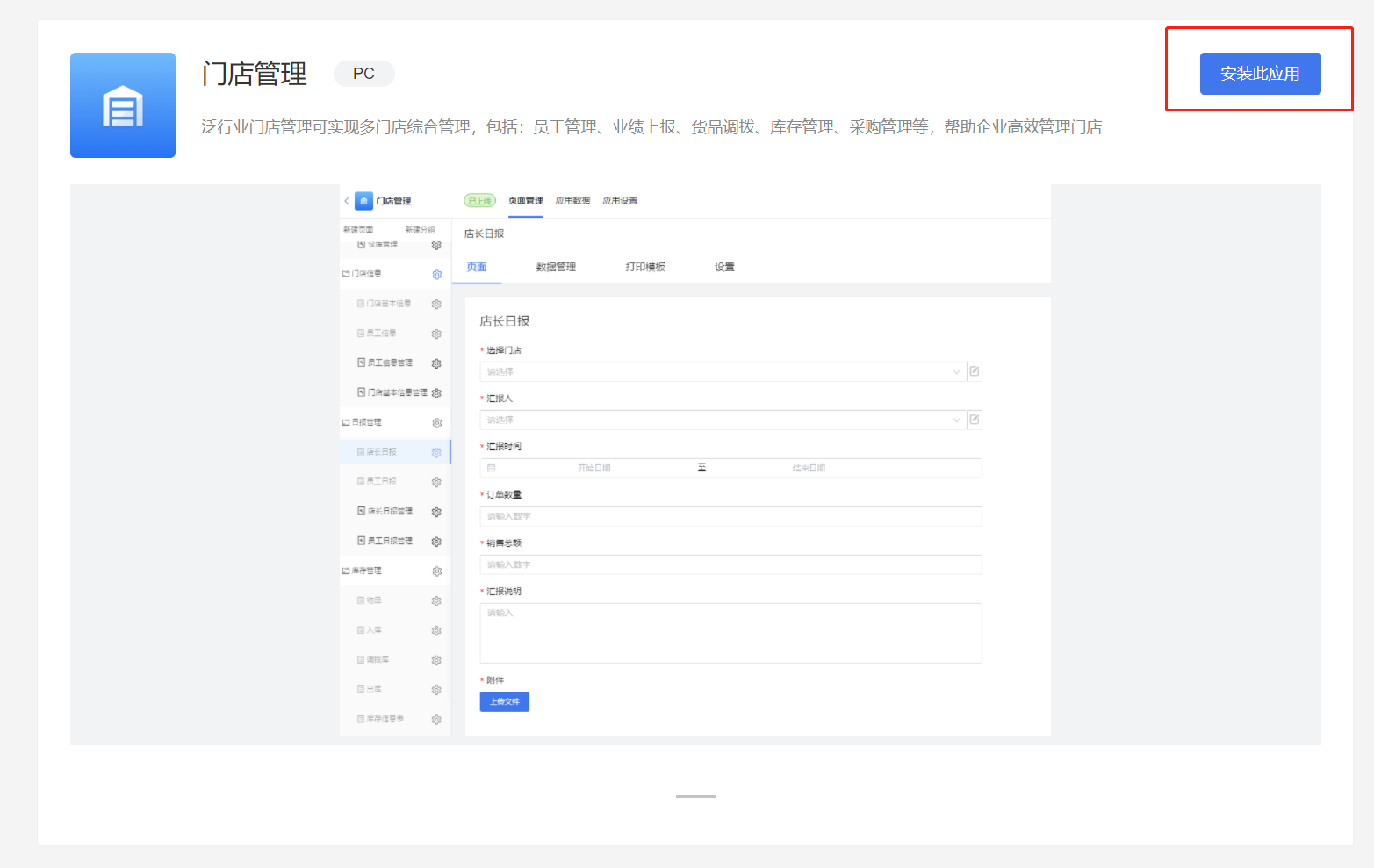The width and height of the screenshot is (1374, 868).
Task: Click the back arrow beside 门店管理 in preview
Action: tap(347, 201)
